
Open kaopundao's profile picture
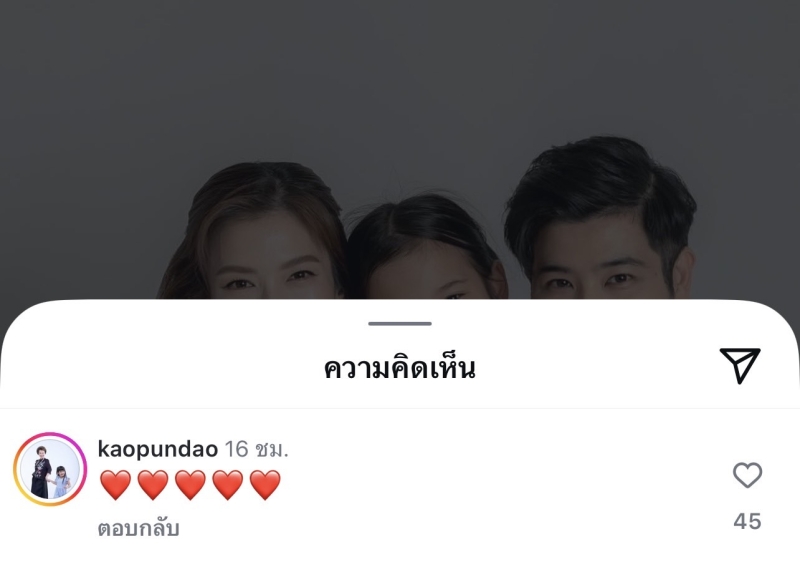coord(50,469)
